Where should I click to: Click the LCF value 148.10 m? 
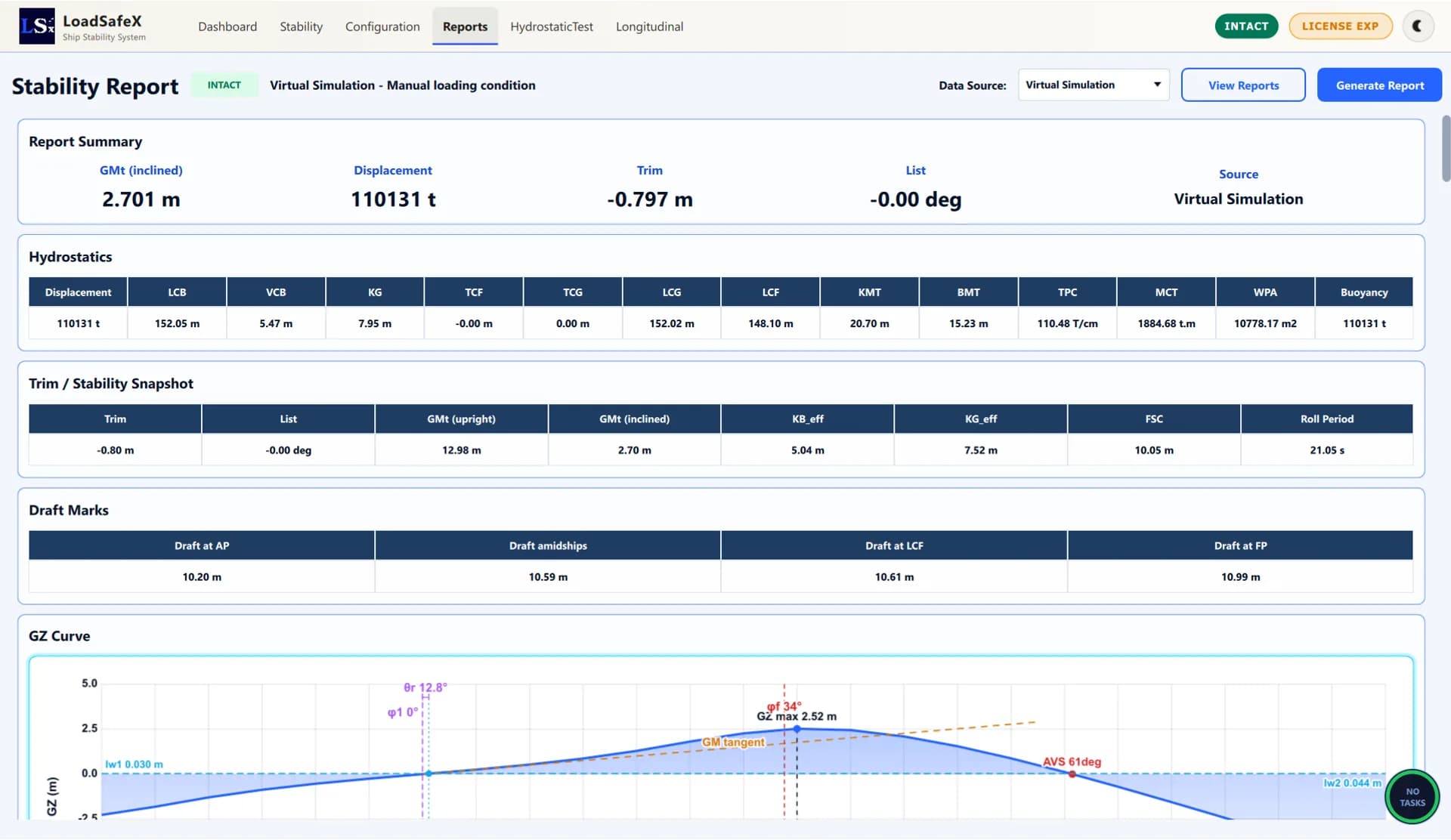(770, 323)
